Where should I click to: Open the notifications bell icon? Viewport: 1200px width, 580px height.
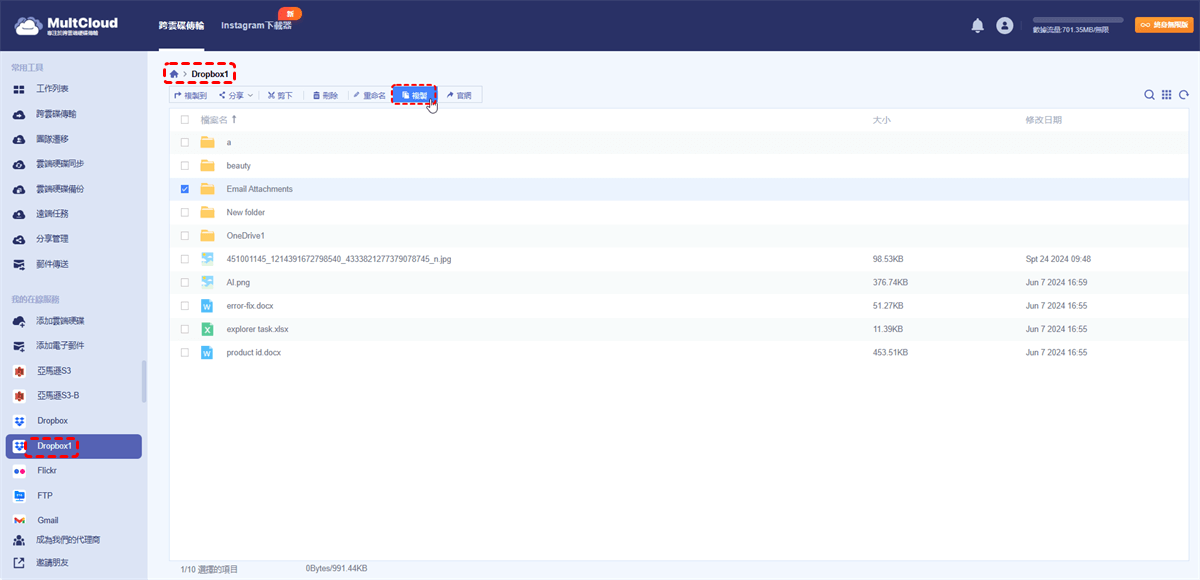(x=978, y=26)
